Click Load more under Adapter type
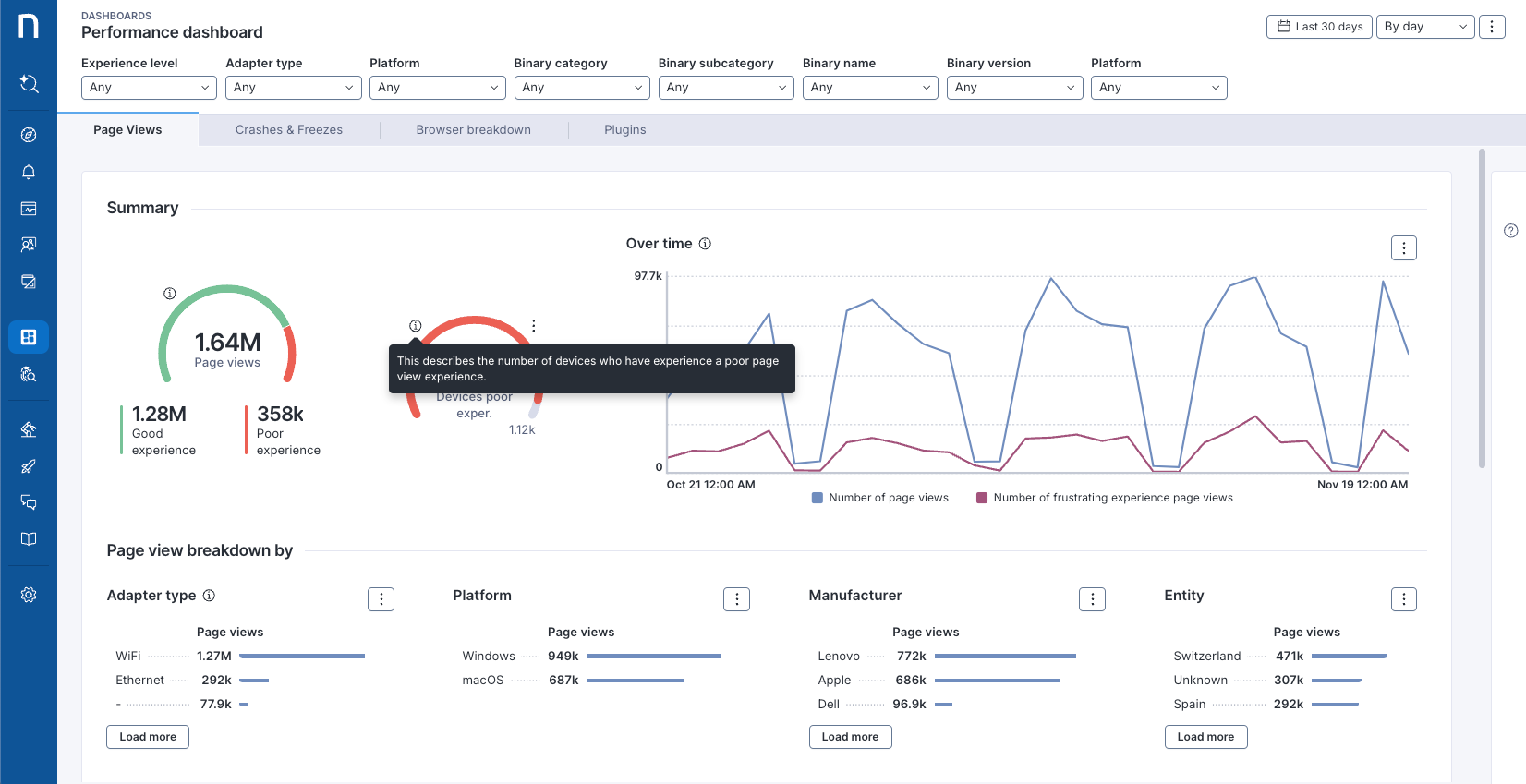The height and width of the screenshot is (784, 1526). (x=148, y=737)
